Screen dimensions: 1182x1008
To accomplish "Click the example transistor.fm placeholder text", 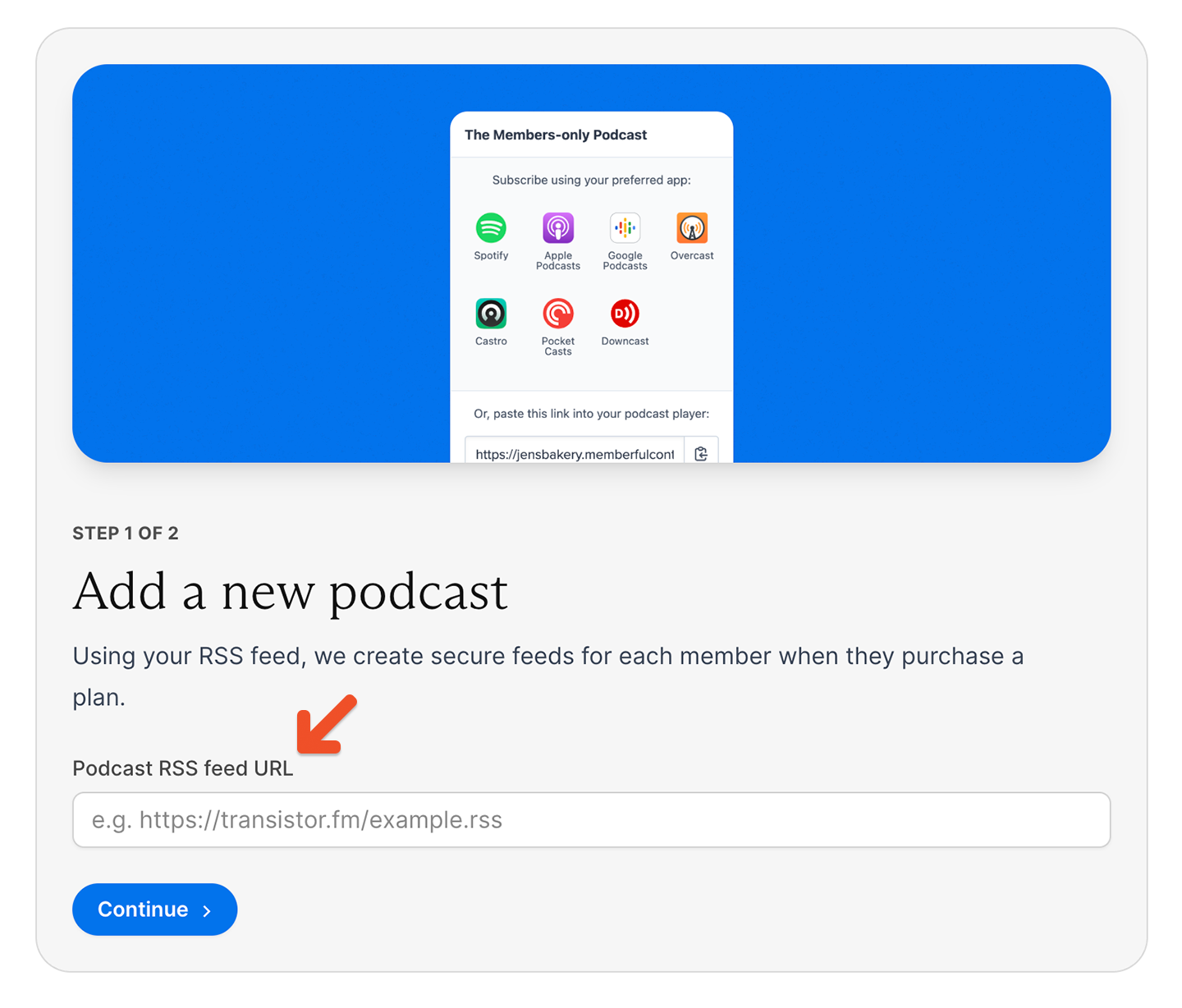I will click(x=297, y=819).
